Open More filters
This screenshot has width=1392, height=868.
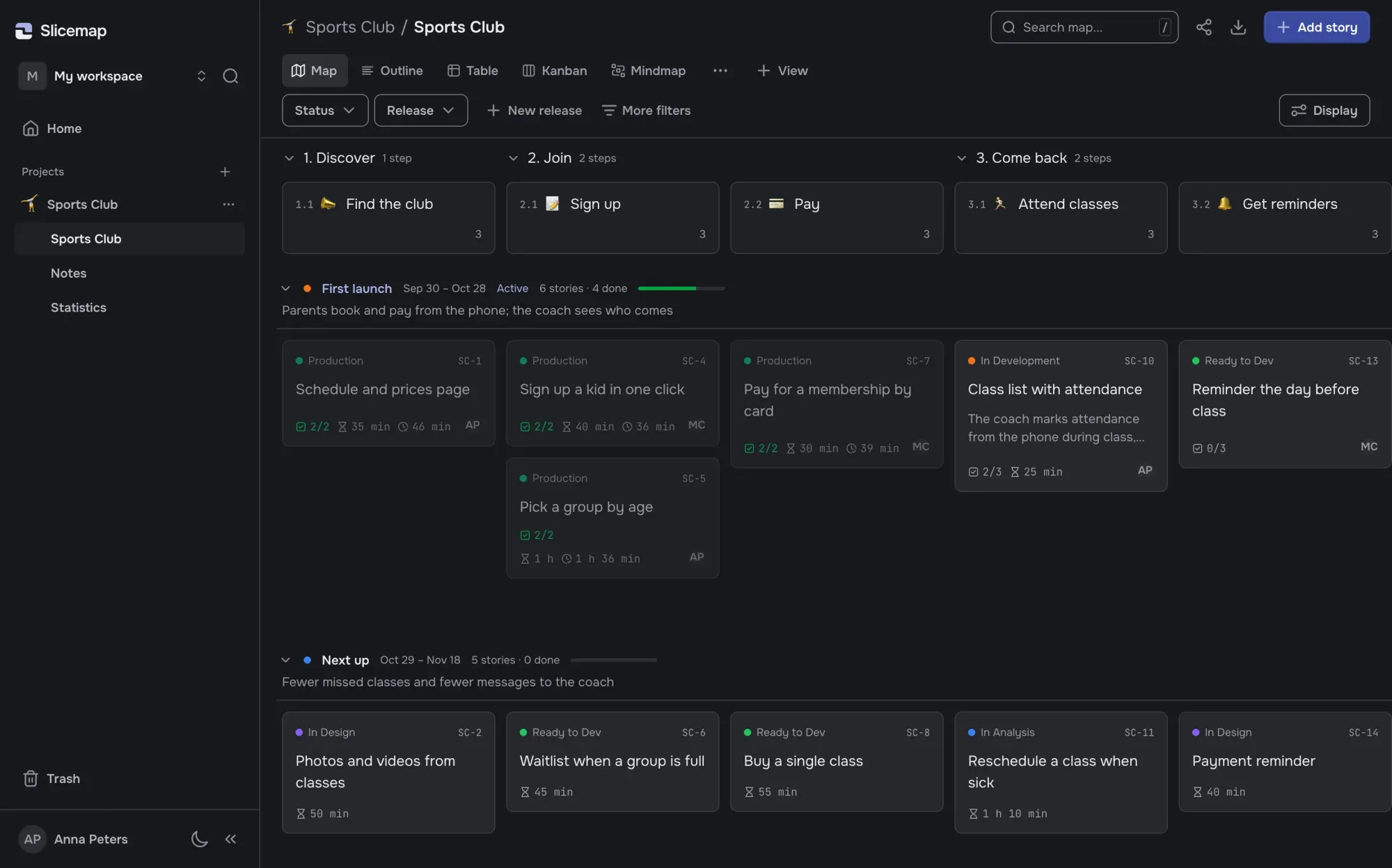pos(646,110)
